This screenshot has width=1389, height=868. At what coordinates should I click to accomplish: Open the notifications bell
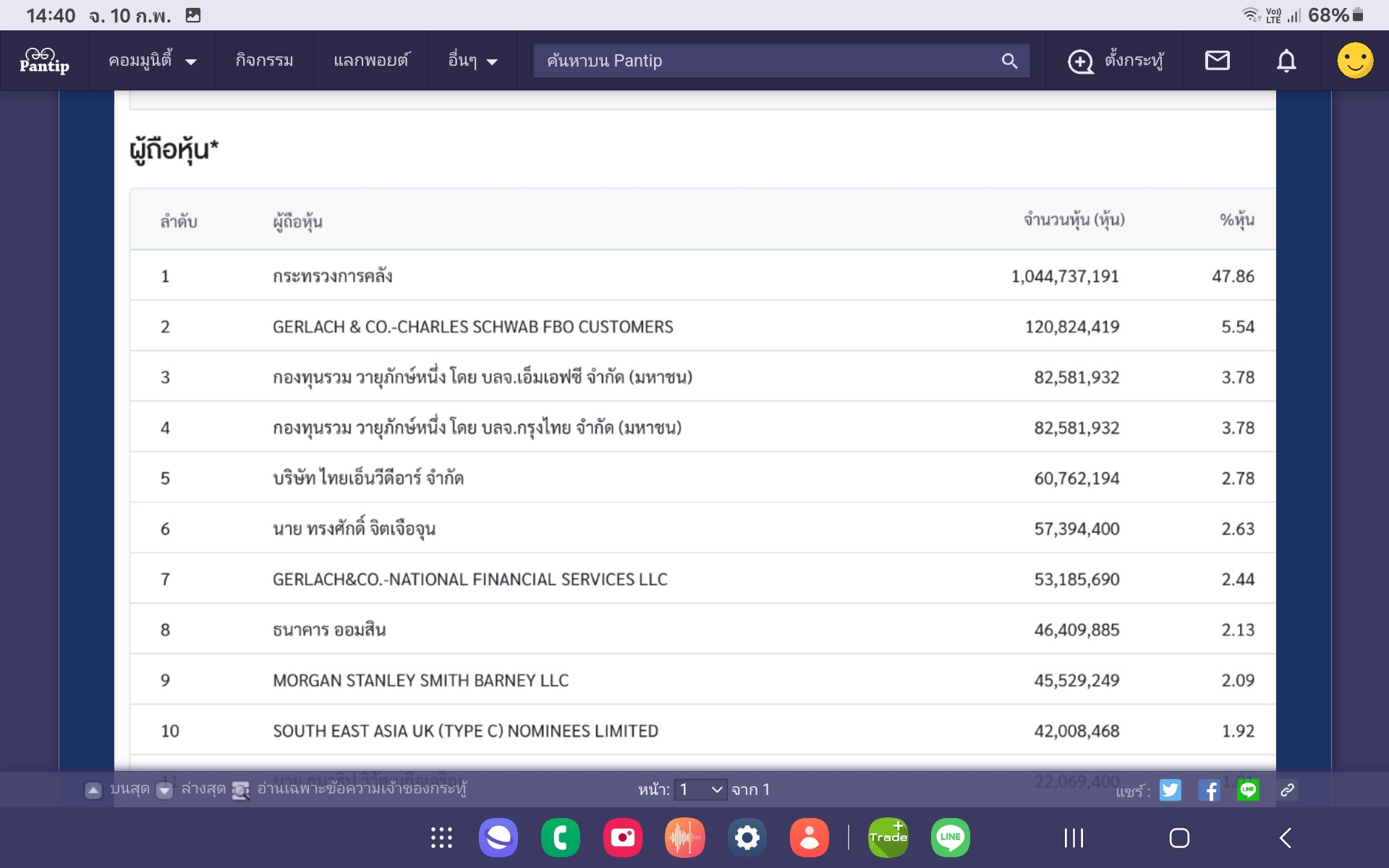click(1286, 61)
